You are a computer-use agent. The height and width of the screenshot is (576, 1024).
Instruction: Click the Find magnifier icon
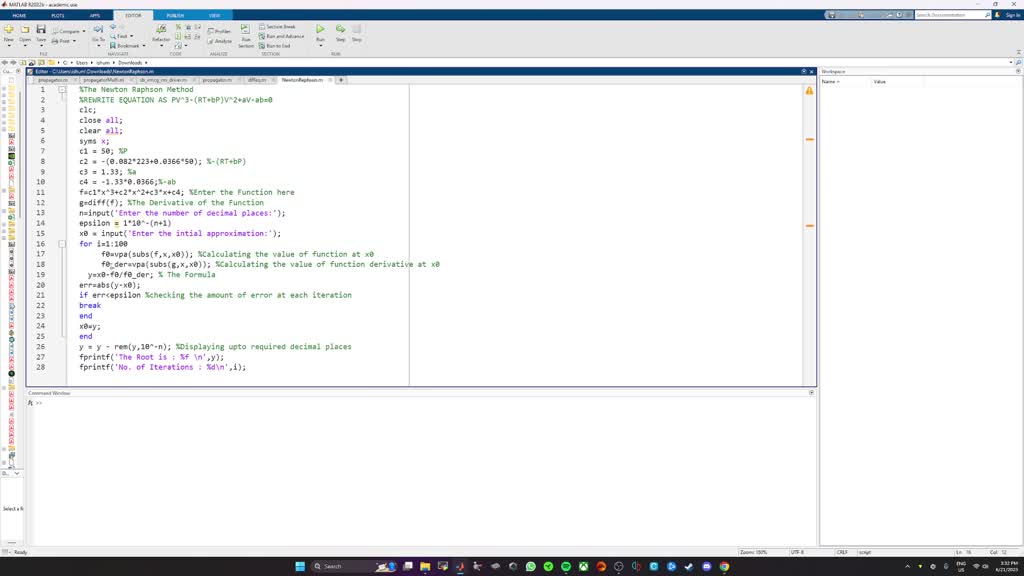(113, 37)
